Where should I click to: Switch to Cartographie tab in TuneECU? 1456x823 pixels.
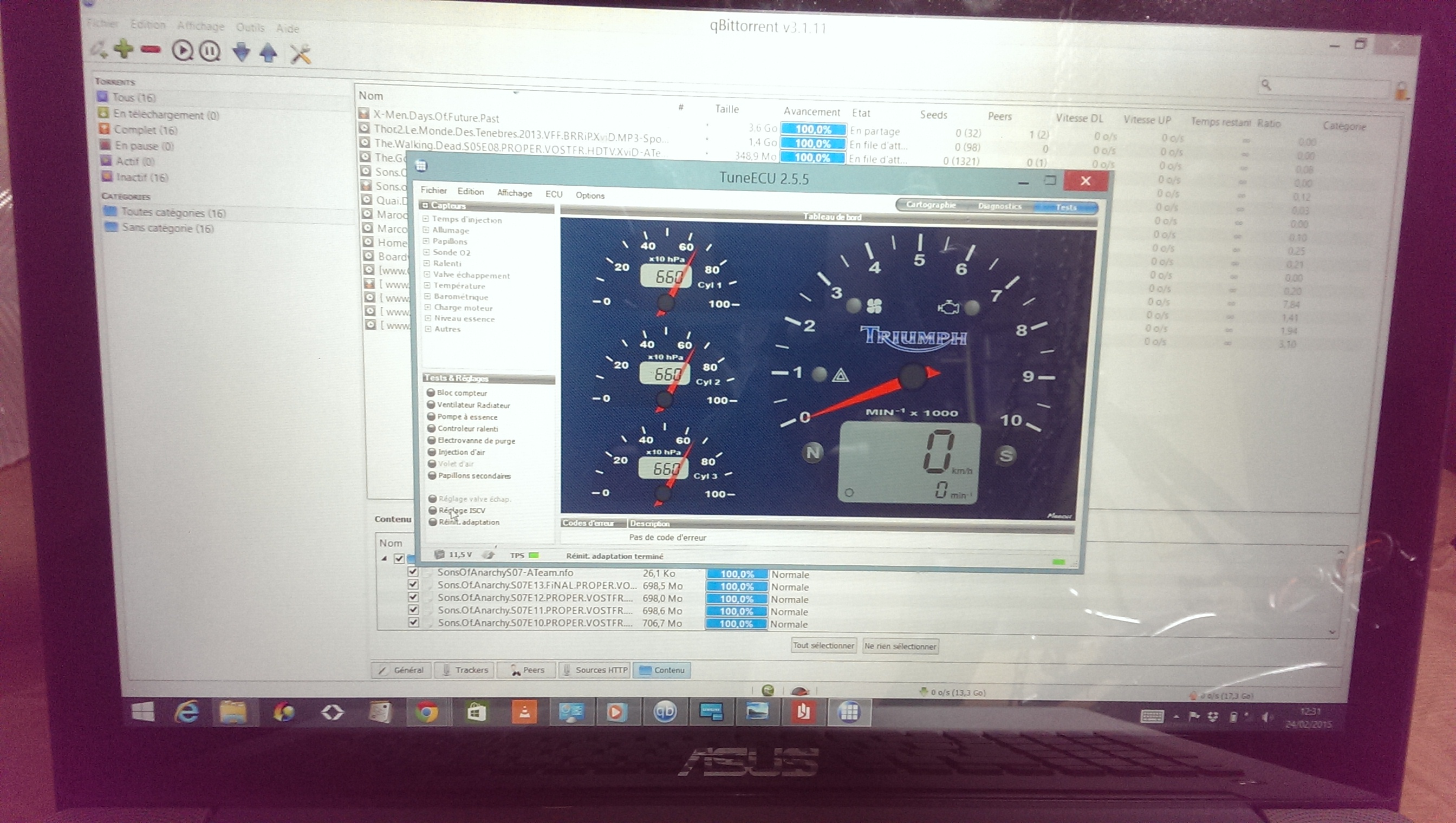[930, 205]
